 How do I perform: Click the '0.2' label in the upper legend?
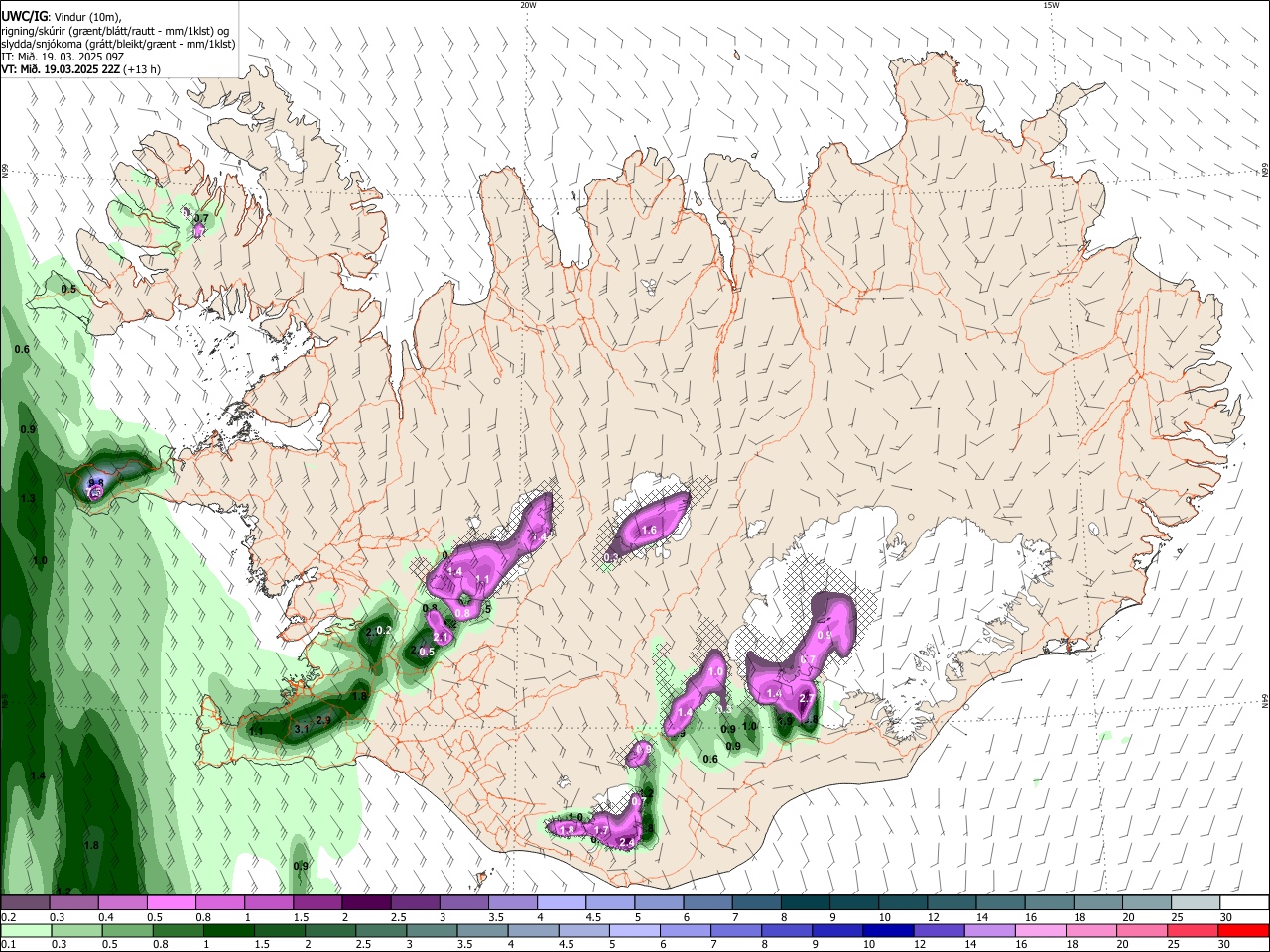click(8, 917)
